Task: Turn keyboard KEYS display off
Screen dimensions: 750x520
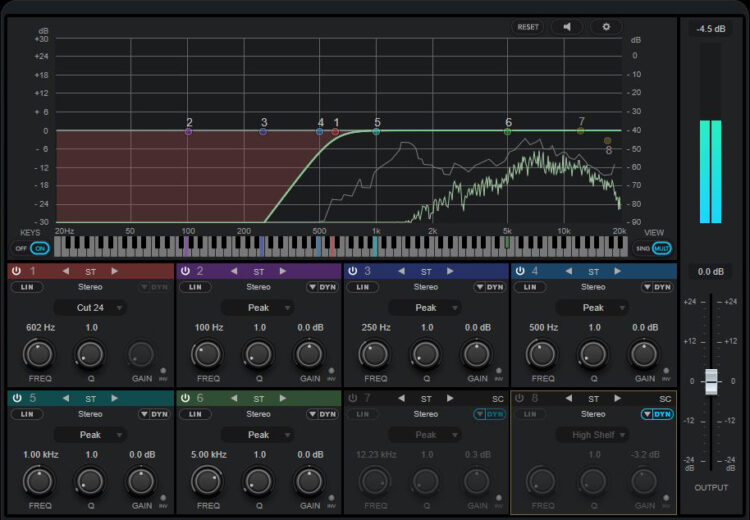Action: coord(21,248)
